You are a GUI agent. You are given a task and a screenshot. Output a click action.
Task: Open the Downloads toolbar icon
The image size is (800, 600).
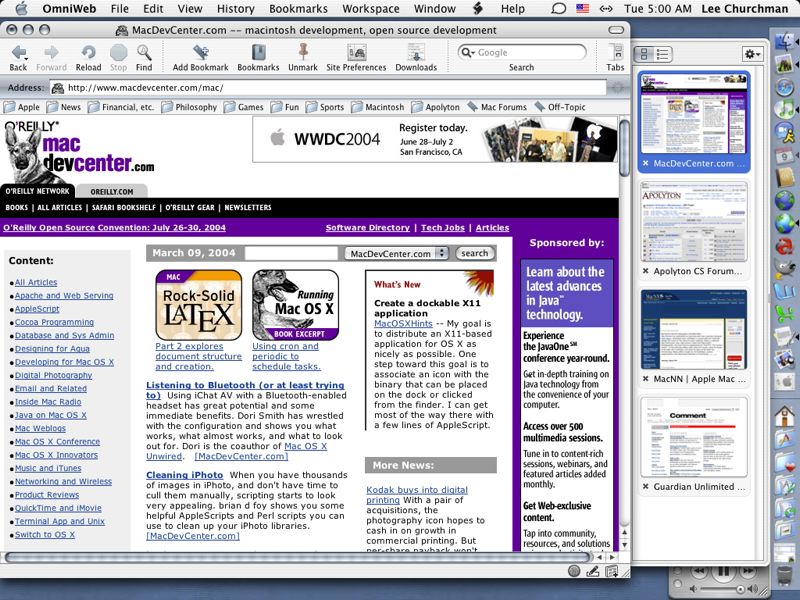[x=416, y=54]
